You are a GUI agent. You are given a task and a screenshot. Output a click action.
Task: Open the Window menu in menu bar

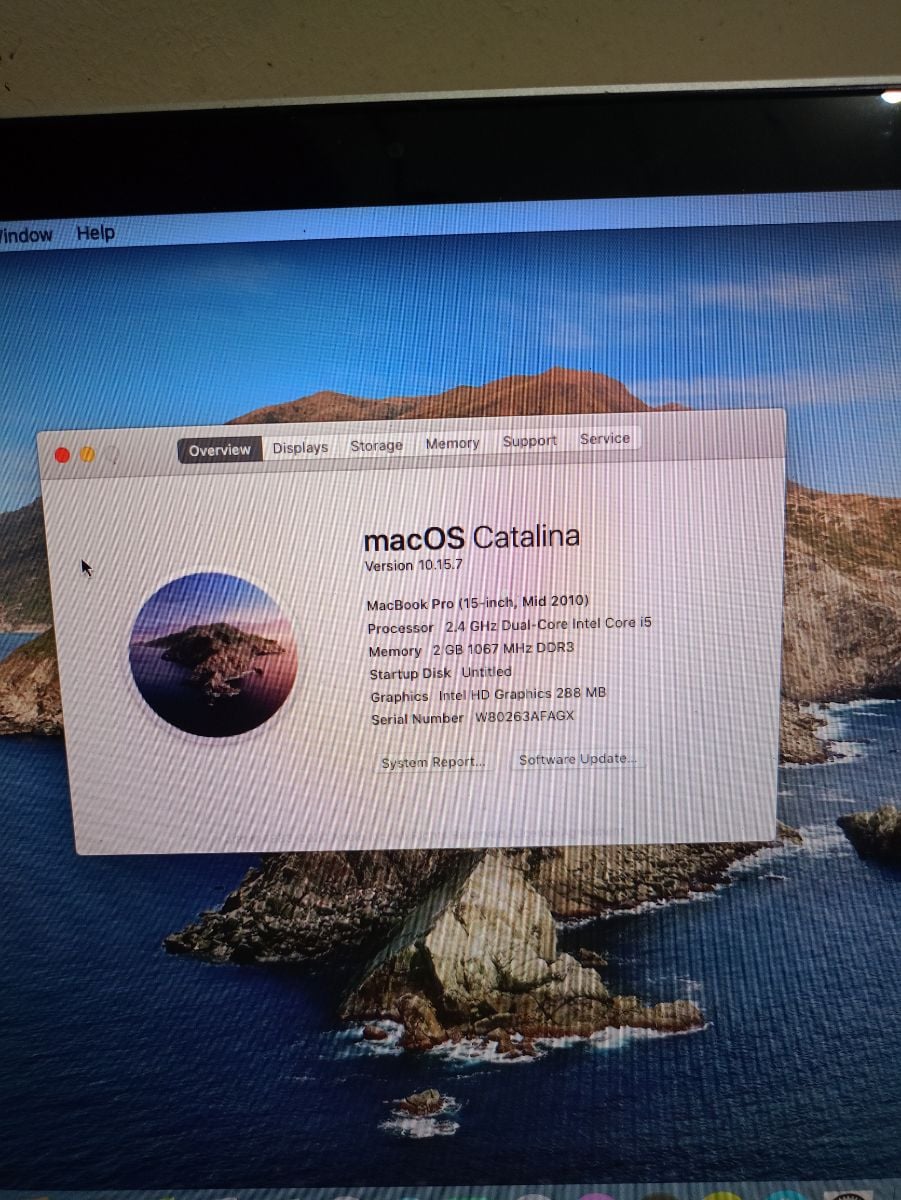click(26, 236)
